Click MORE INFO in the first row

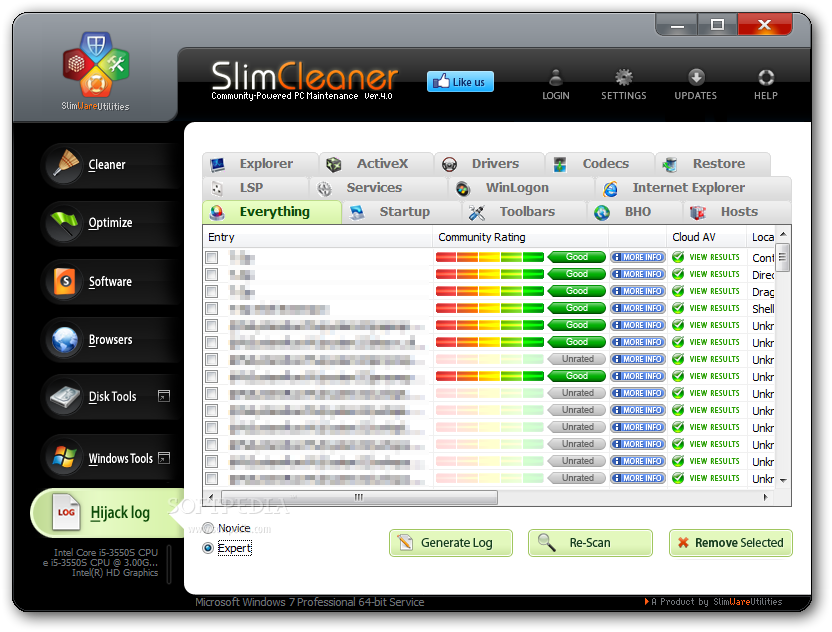coord(637,257)
